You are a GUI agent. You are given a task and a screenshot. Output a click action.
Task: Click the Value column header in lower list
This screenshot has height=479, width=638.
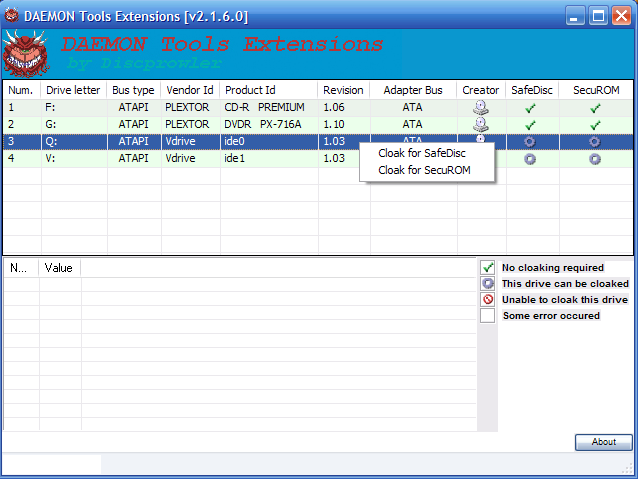pos(60,268)
